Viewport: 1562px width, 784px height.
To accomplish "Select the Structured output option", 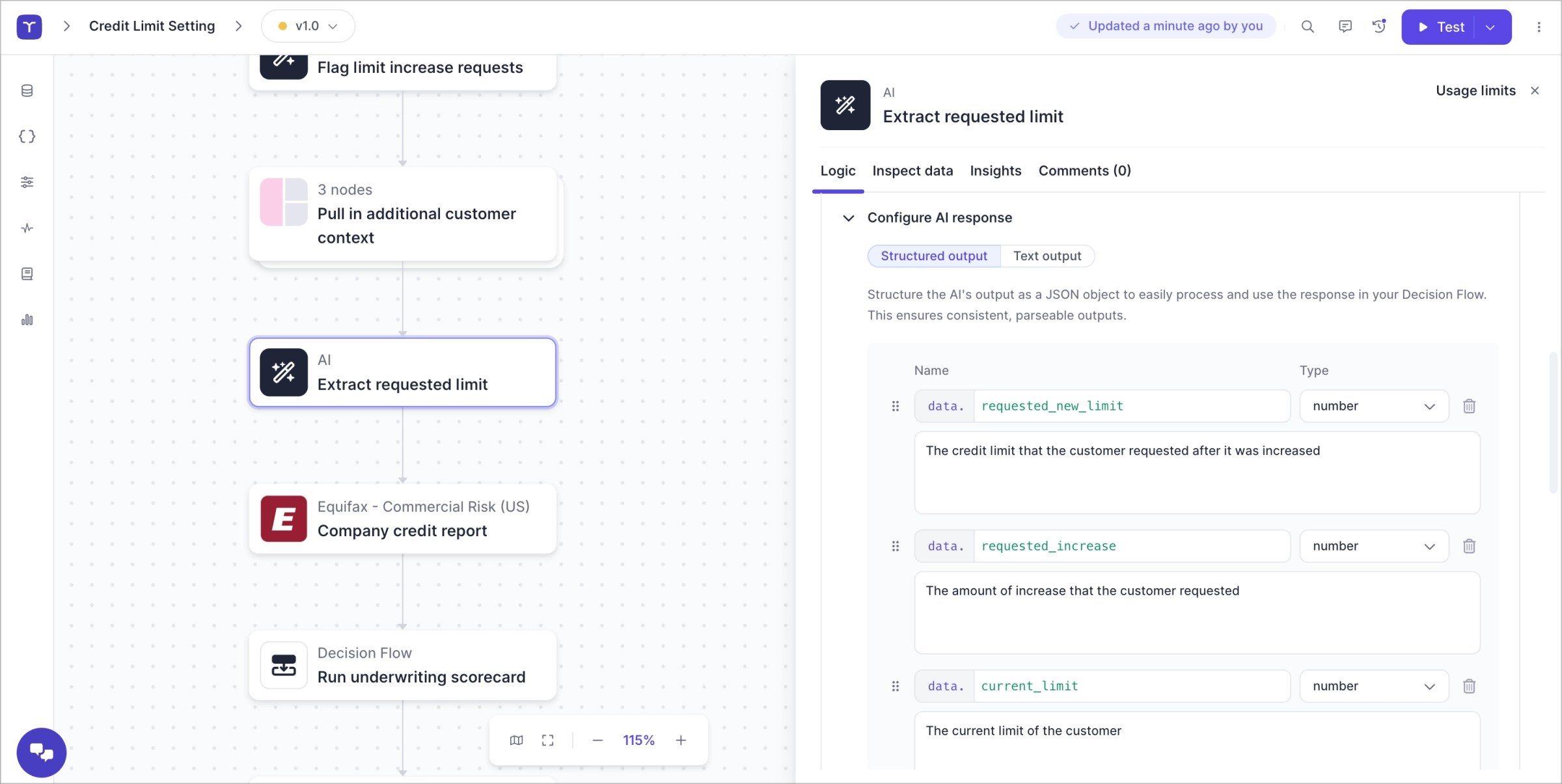I will point(934,256).
